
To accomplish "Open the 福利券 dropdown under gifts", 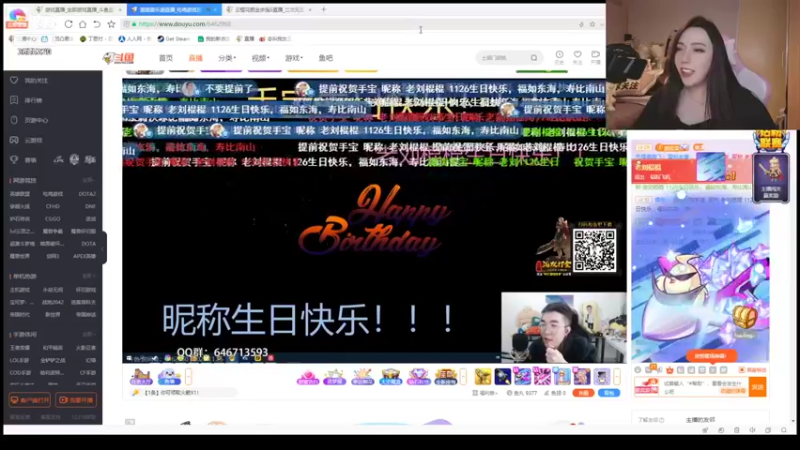I will click(485, 393).
